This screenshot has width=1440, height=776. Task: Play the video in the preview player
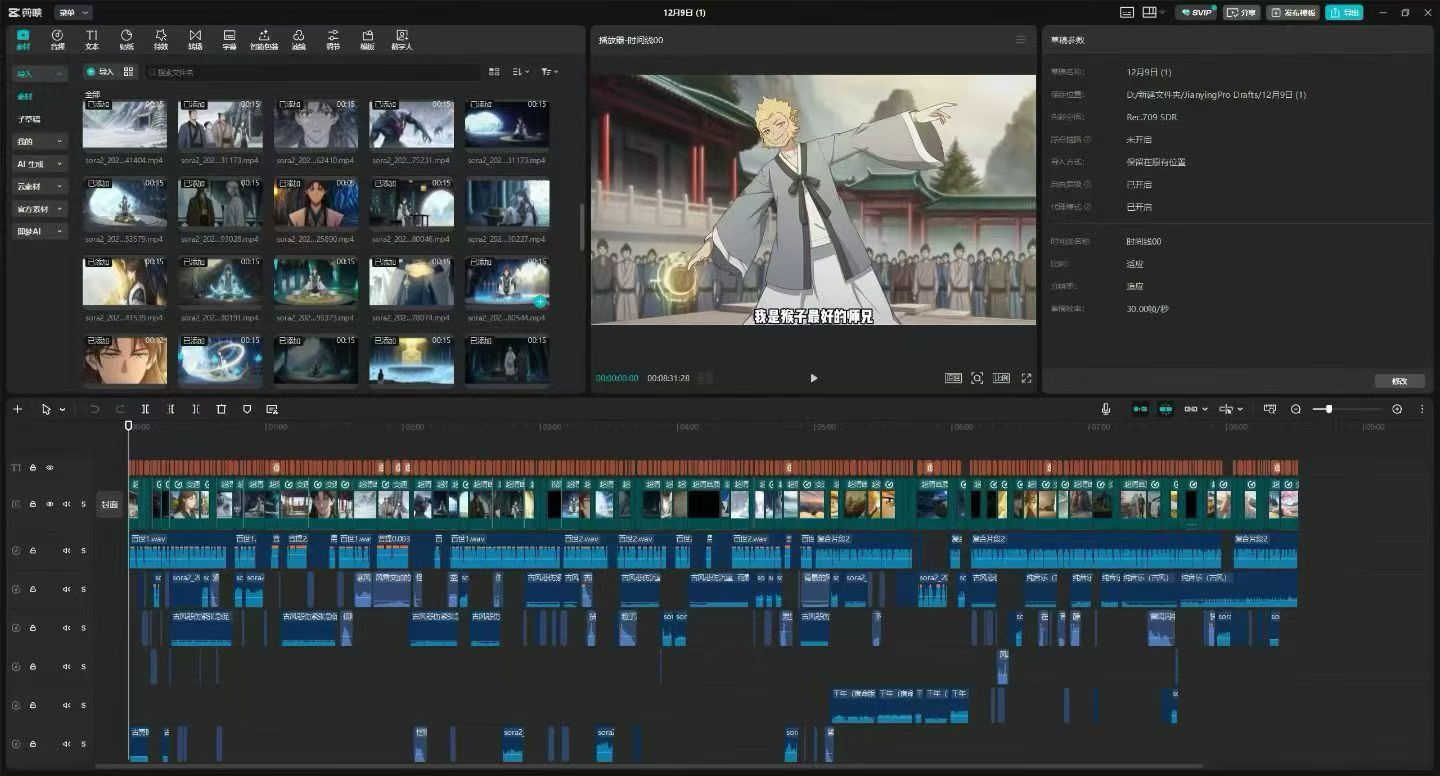(813, 378)
